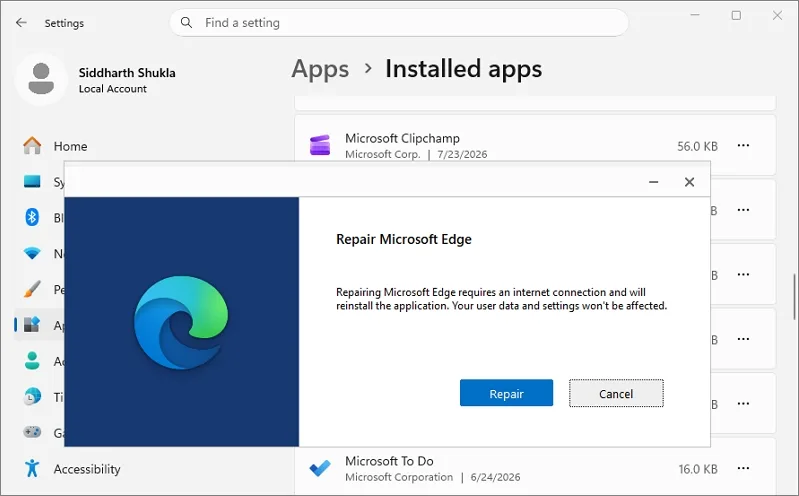The width and height of the screenshot is (799, 496).
Task: Click the Home house icon
Action: point(32,146)
